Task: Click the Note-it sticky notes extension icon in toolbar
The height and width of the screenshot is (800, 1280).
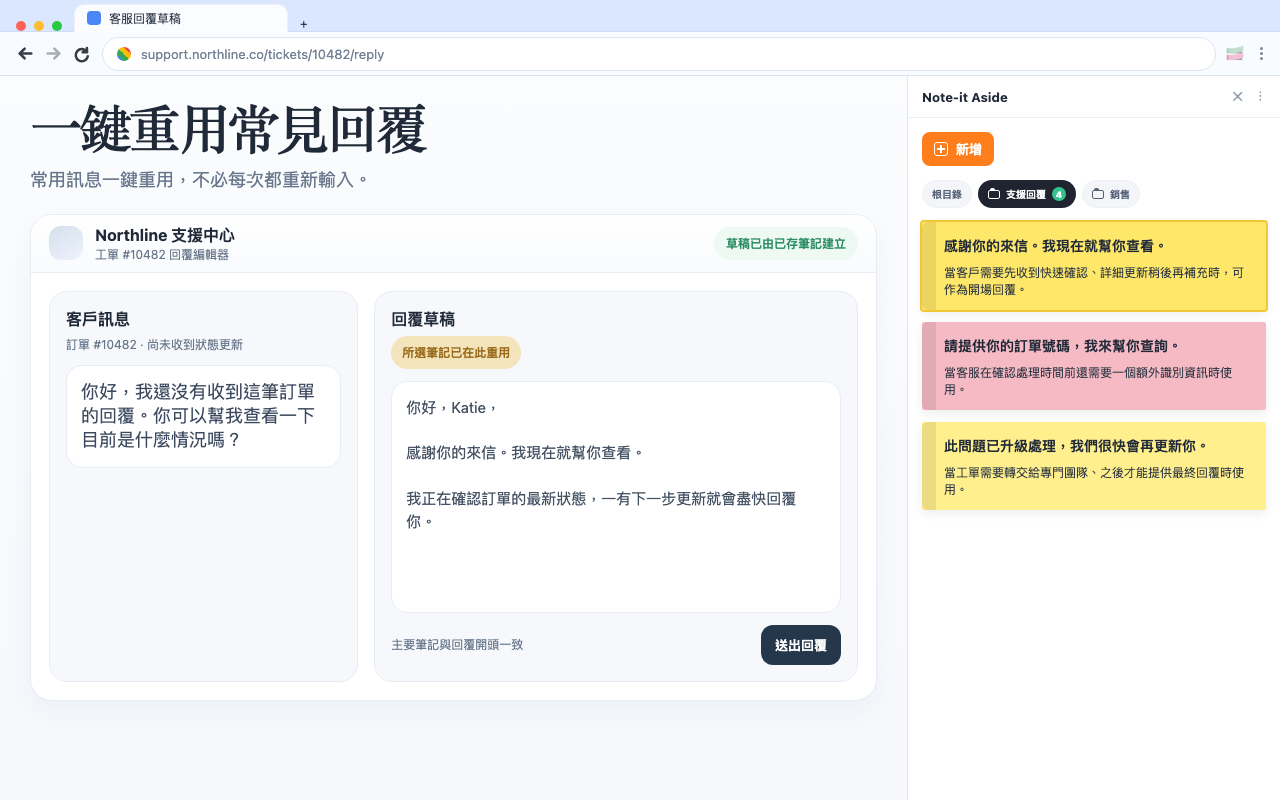Action: click(x=1234, y=53)
